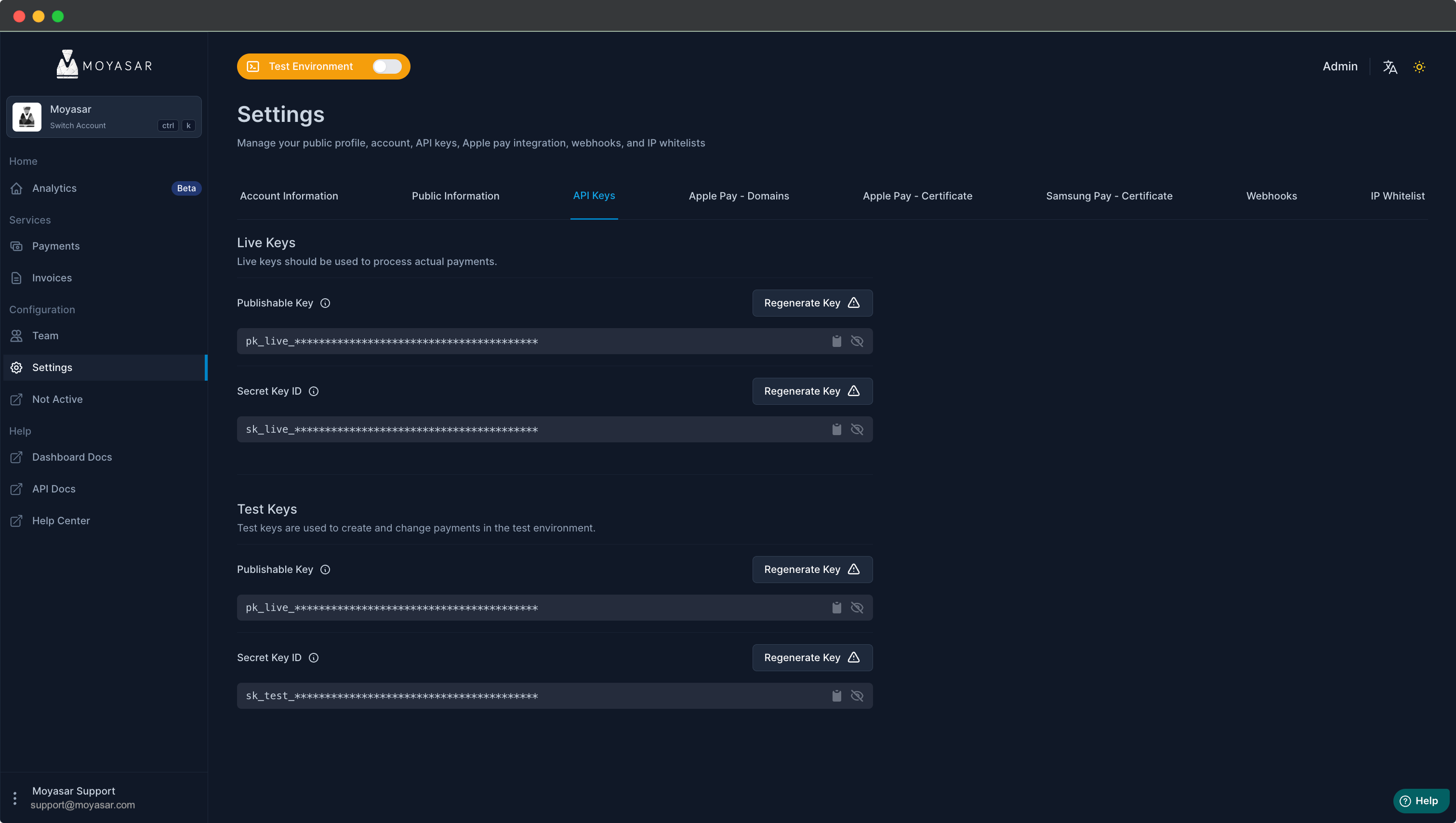This screenshot has width=1456, height=823.
Task: Open the Help chat widget
Action: (1420, 800)
